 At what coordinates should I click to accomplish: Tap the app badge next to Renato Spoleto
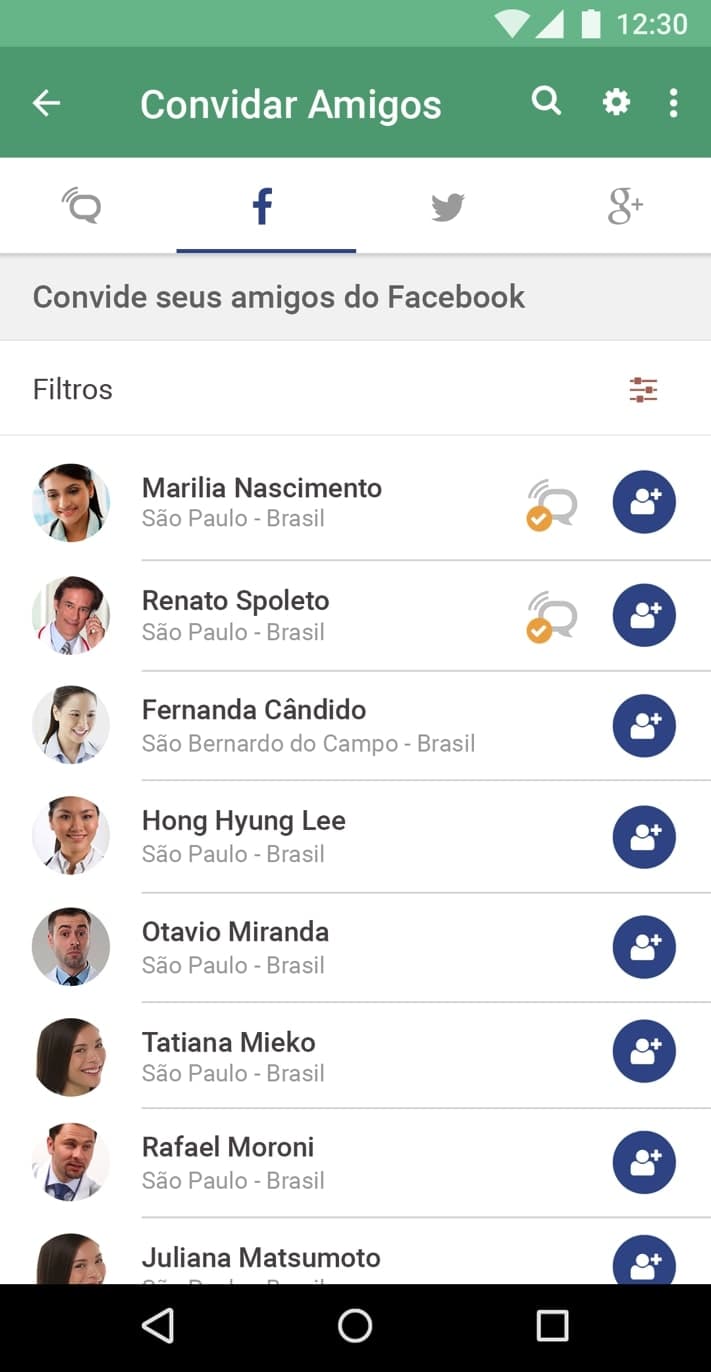coord(551,615)
